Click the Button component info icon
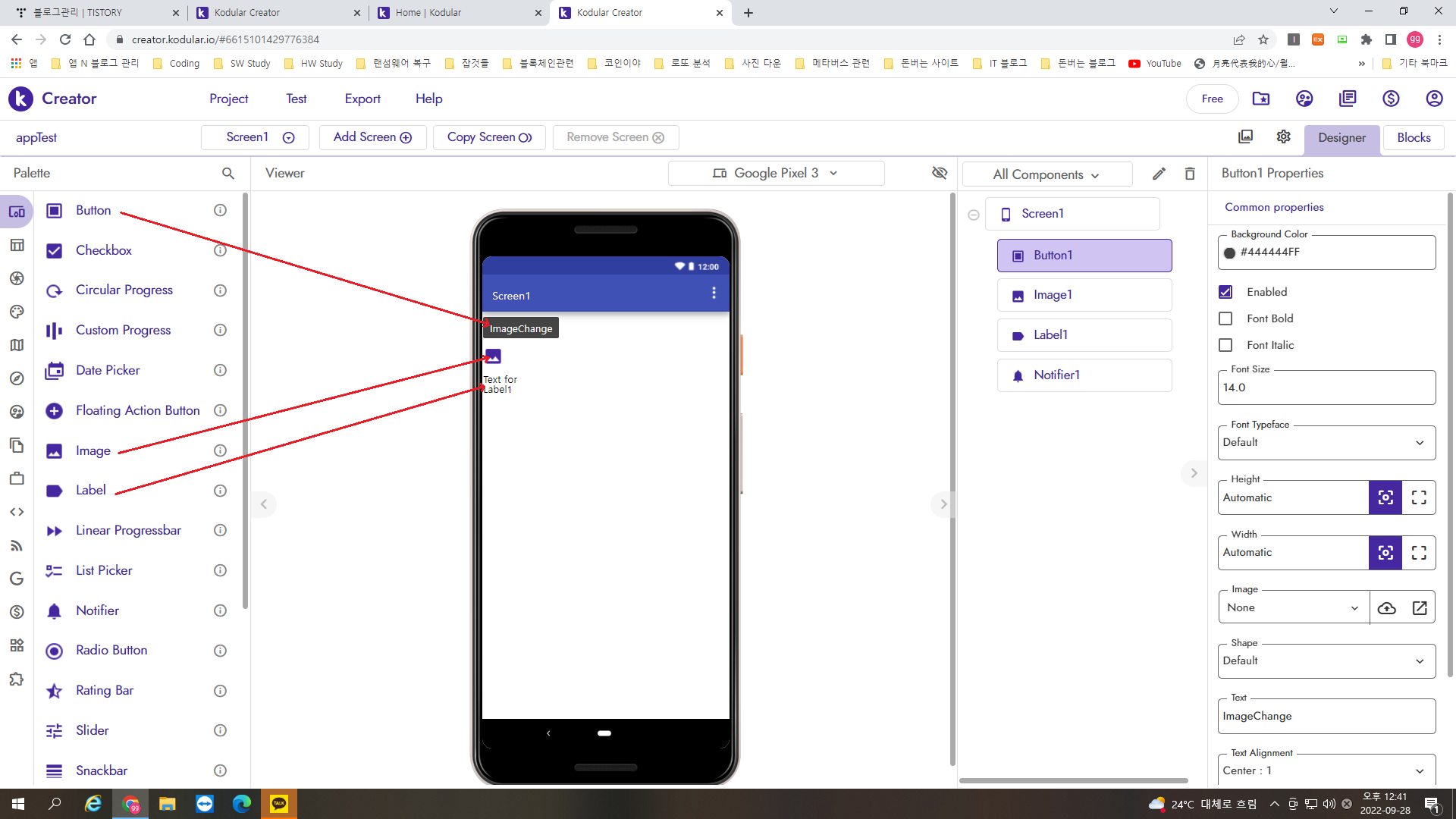Image resolution: width=1456 pixels, height=819 pixels. click(x=220, y=210)
